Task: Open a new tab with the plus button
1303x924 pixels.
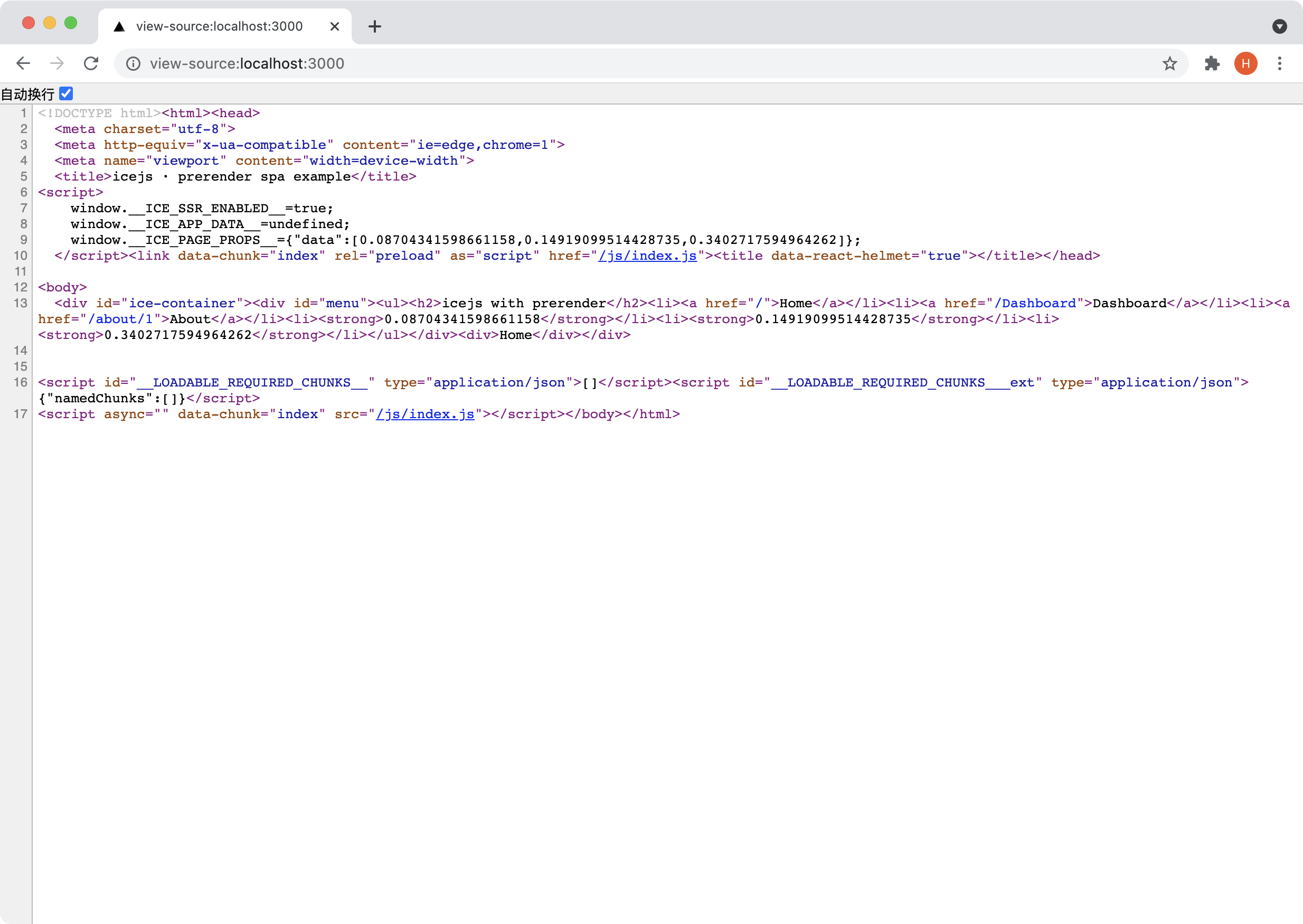Action: coord(375,26)
